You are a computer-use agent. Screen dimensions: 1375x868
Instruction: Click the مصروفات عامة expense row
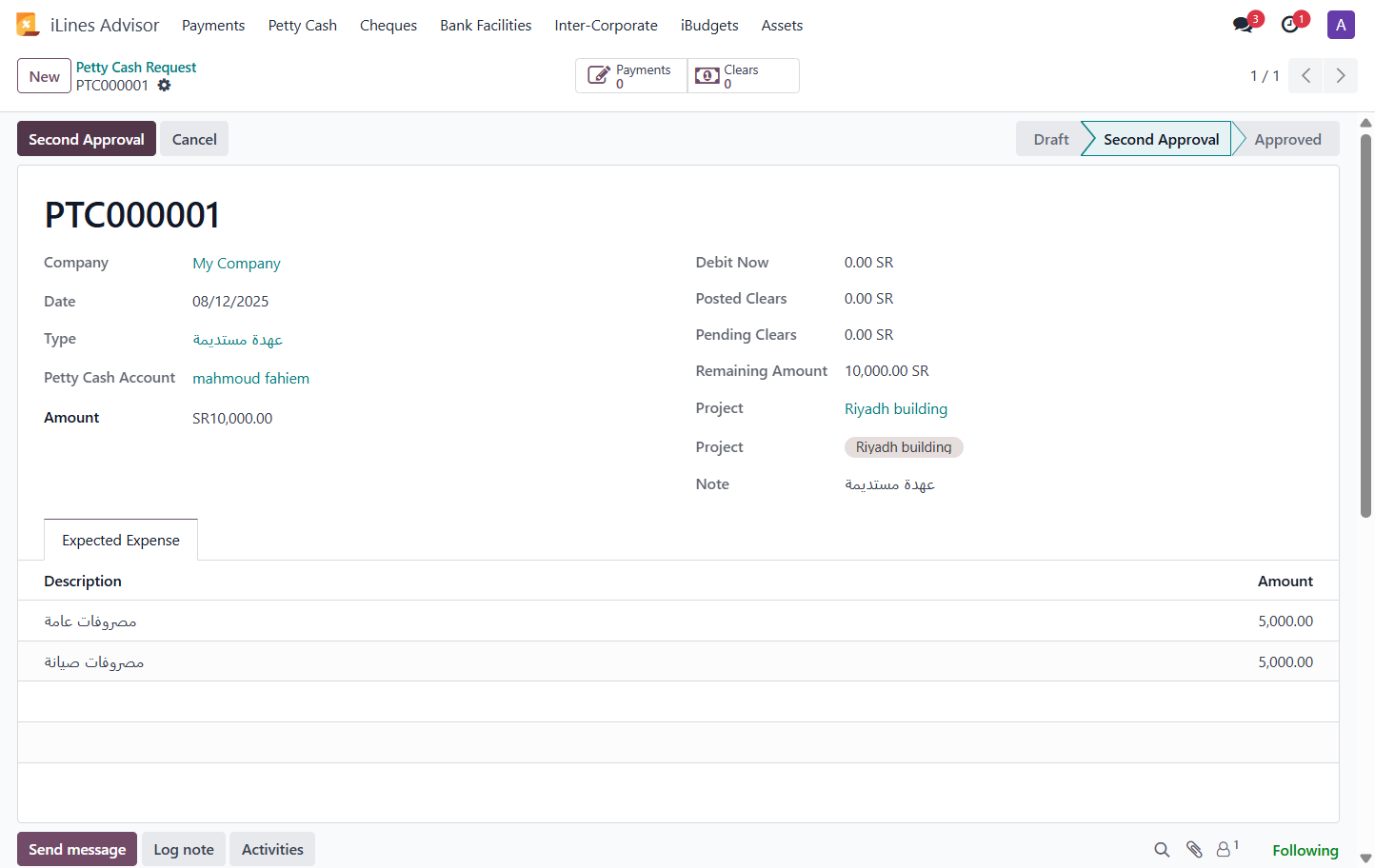[678, 621]
